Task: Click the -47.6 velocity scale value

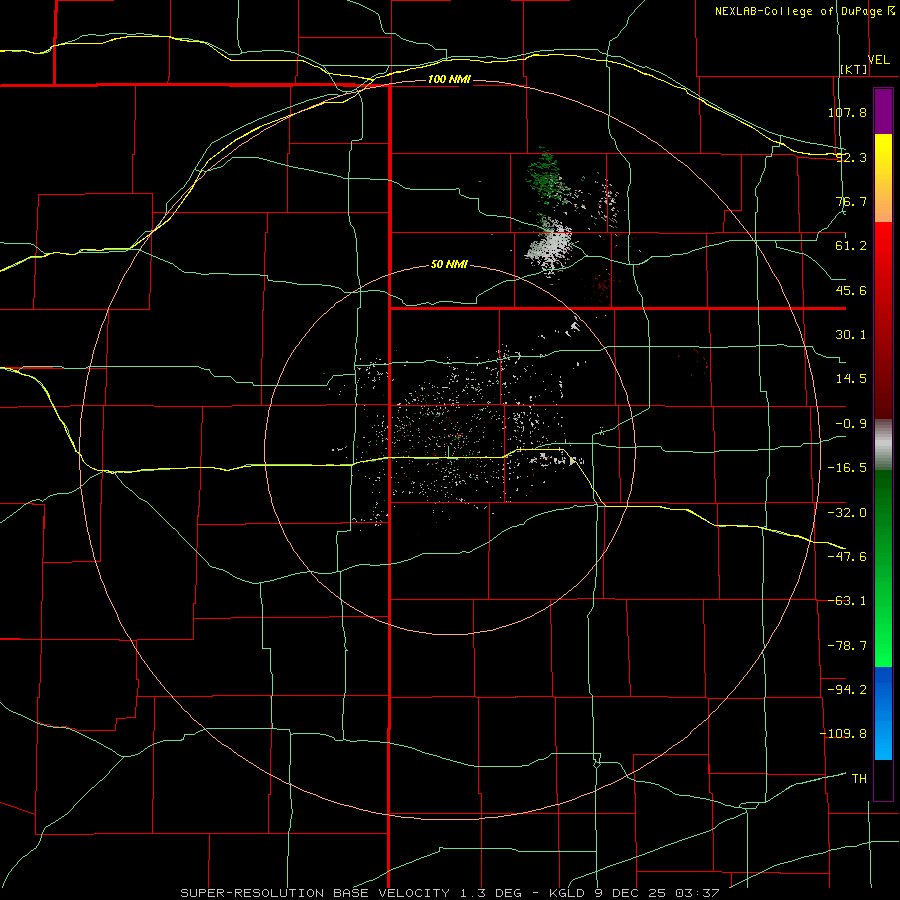Action: [847, 557]
